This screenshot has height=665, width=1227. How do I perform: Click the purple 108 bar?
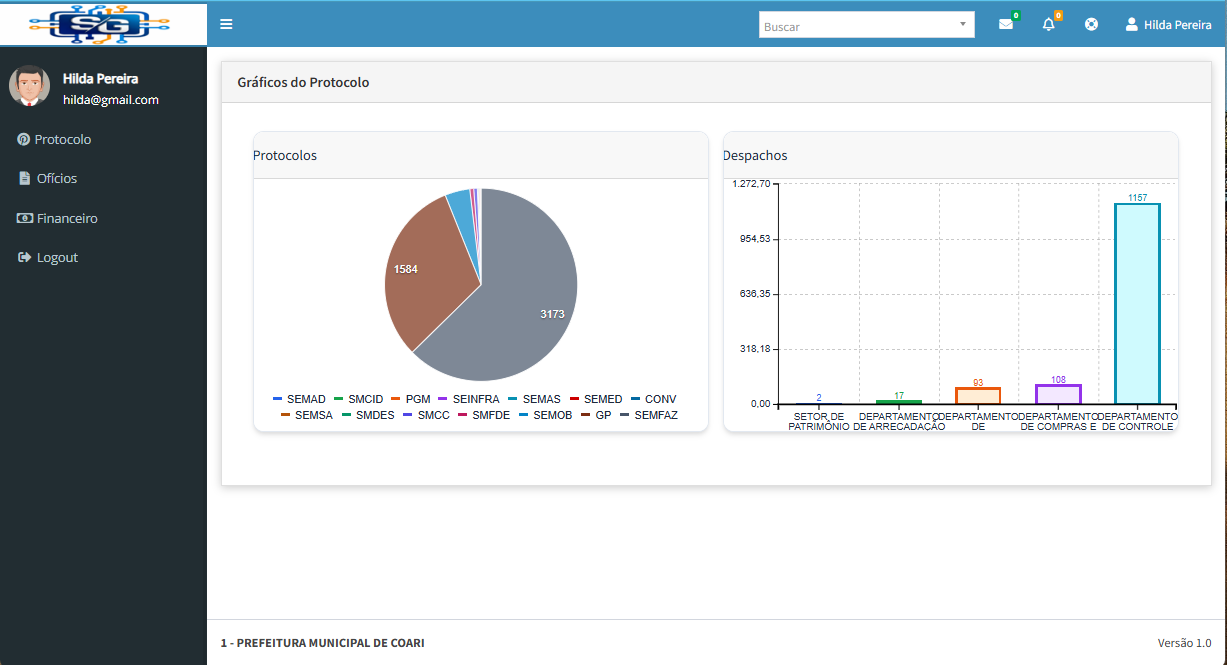point(1058,394)
